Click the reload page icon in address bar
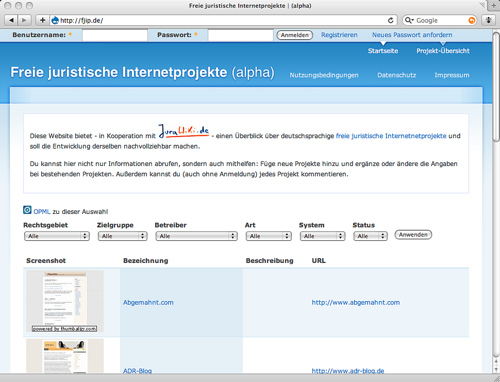Image resolution: width=500 pixels, height=382 pixels. (x=390, y=20)
